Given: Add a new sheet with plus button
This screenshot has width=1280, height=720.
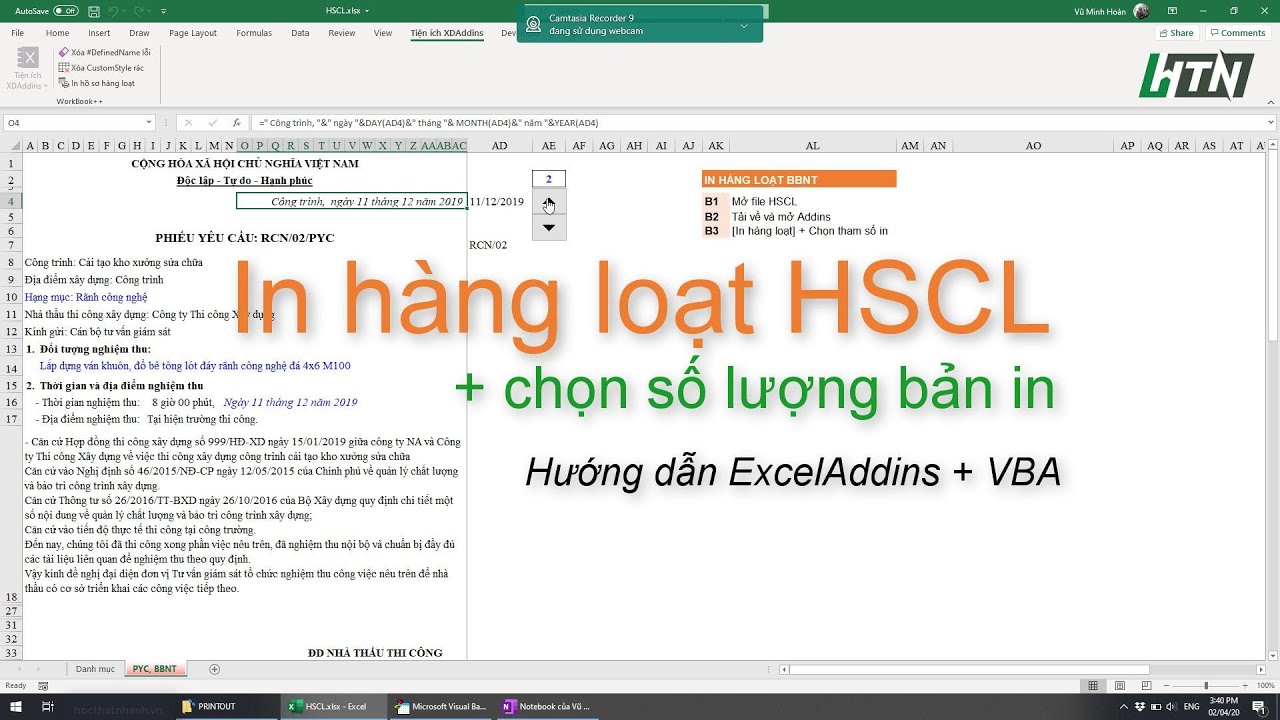Looking at the screenshot, I should (x=214, y=669).
